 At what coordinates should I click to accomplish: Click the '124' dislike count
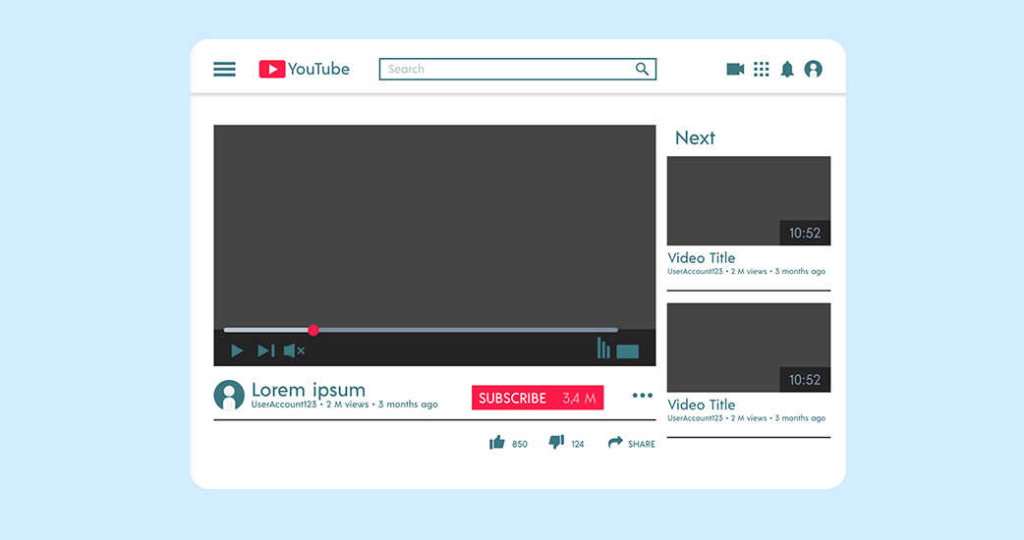577,444
